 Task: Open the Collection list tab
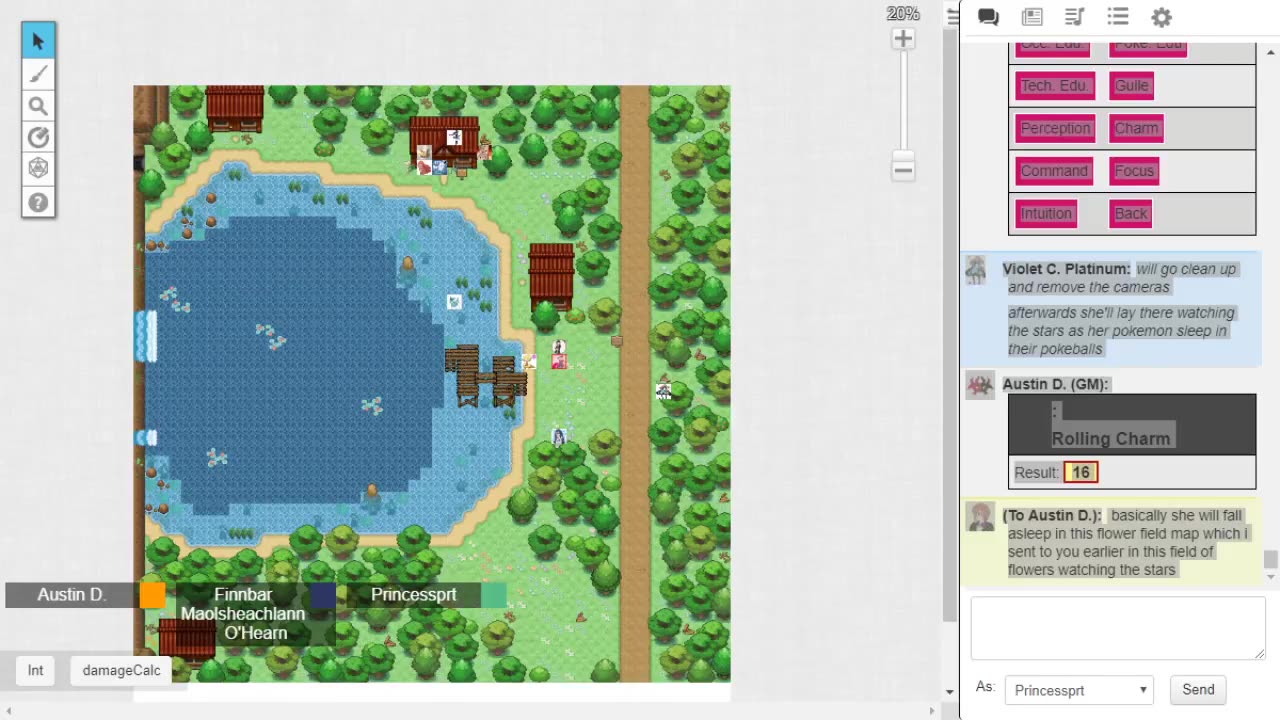(x=1118, y=17)
